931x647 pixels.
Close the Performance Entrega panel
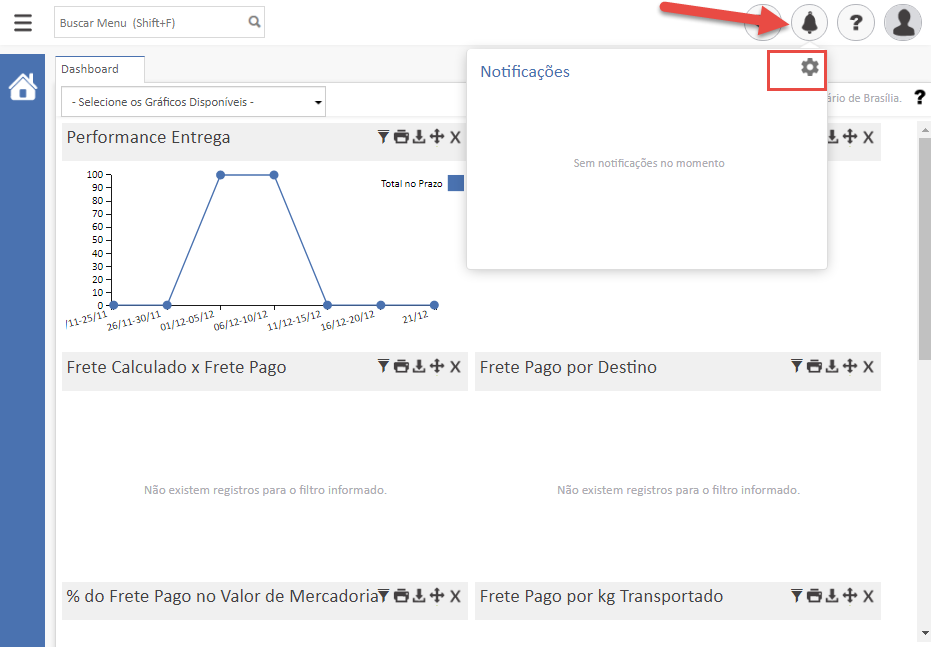[455, 137]
